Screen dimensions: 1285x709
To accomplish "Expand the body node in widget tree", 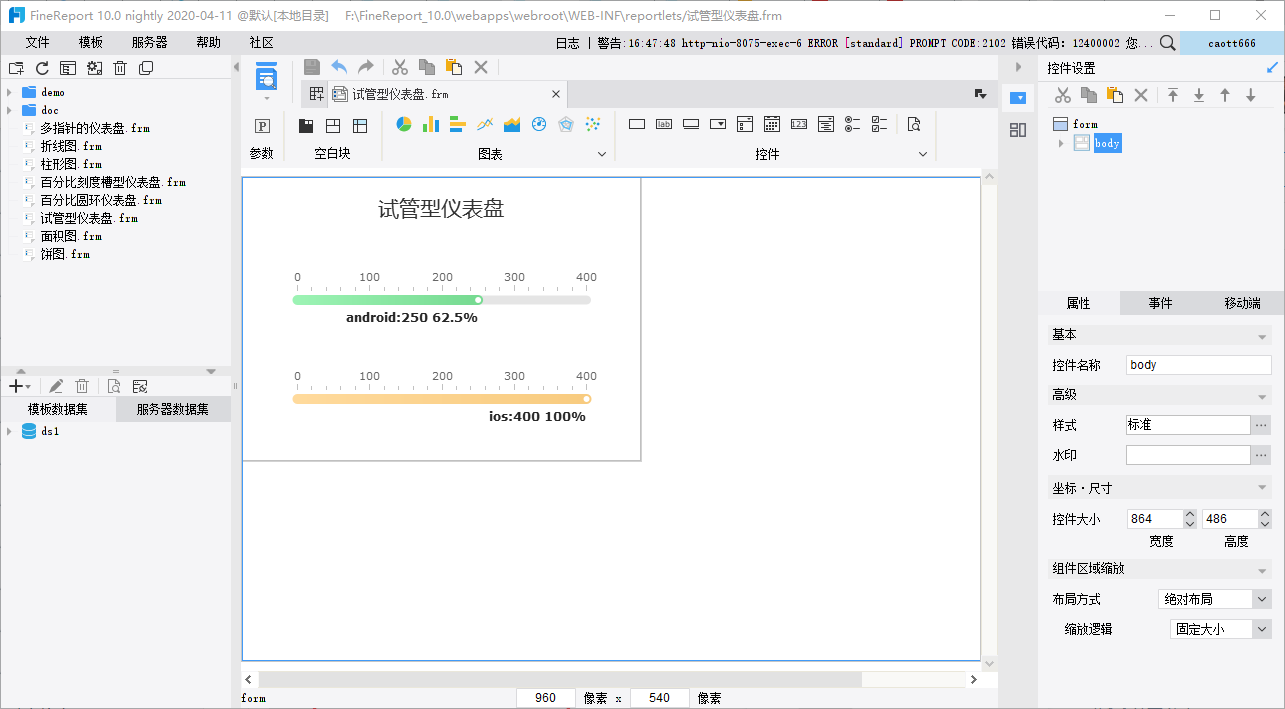I will (x=1061, y=144).
